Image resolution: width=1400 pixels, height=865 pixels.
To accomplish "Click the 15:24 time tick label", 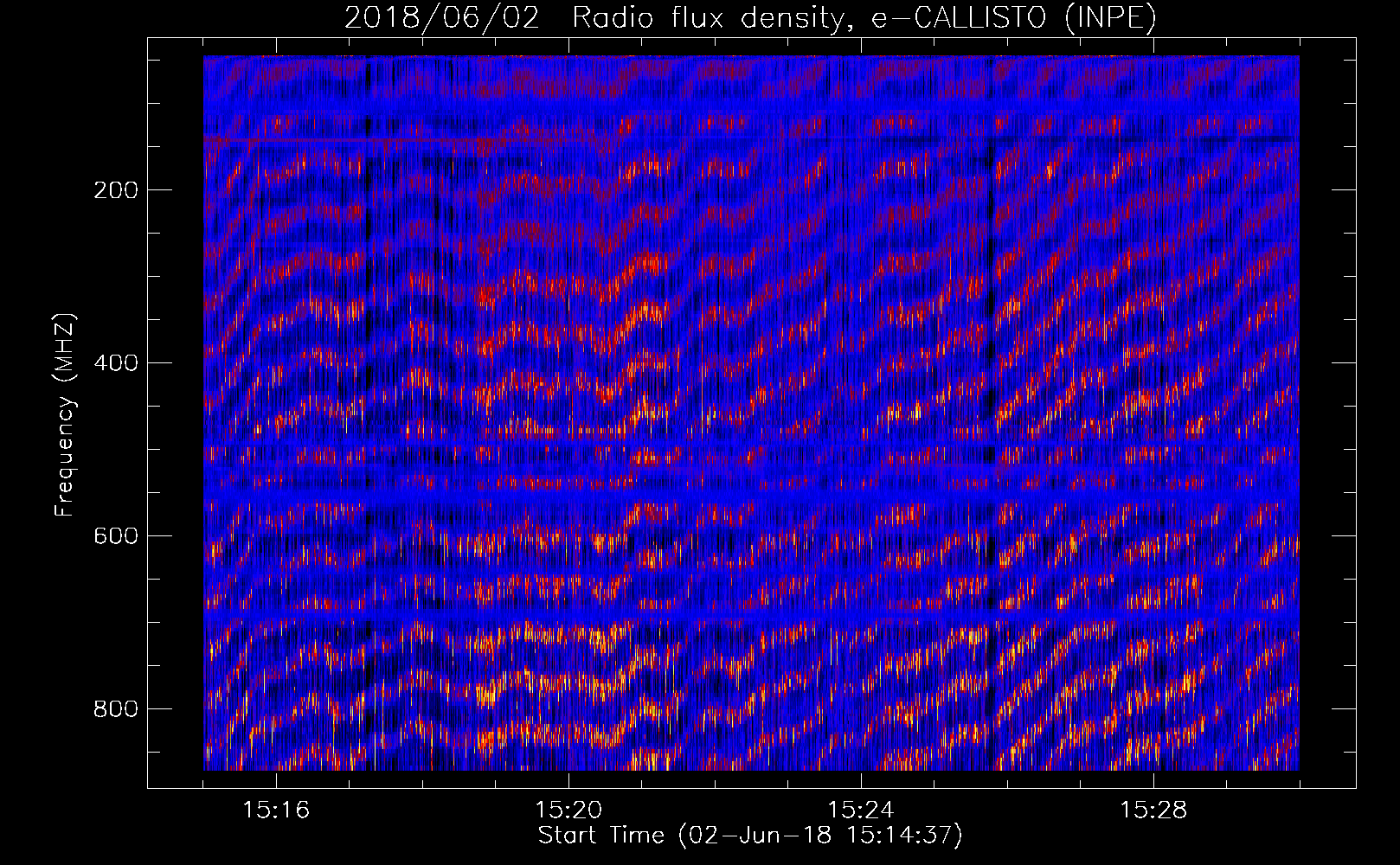I will point(861,811).
